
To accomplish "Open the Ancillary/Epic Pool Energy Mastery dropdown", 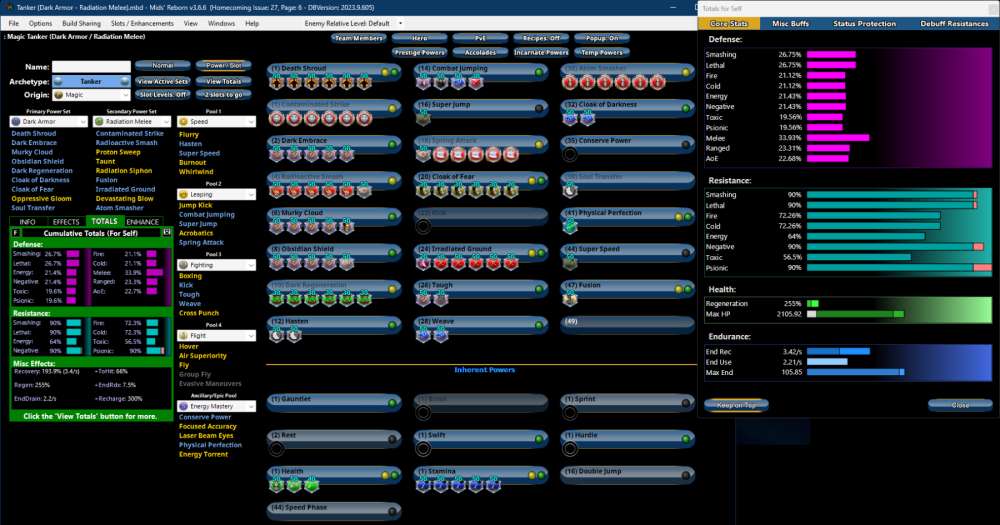I will click(x=216, y=406).
